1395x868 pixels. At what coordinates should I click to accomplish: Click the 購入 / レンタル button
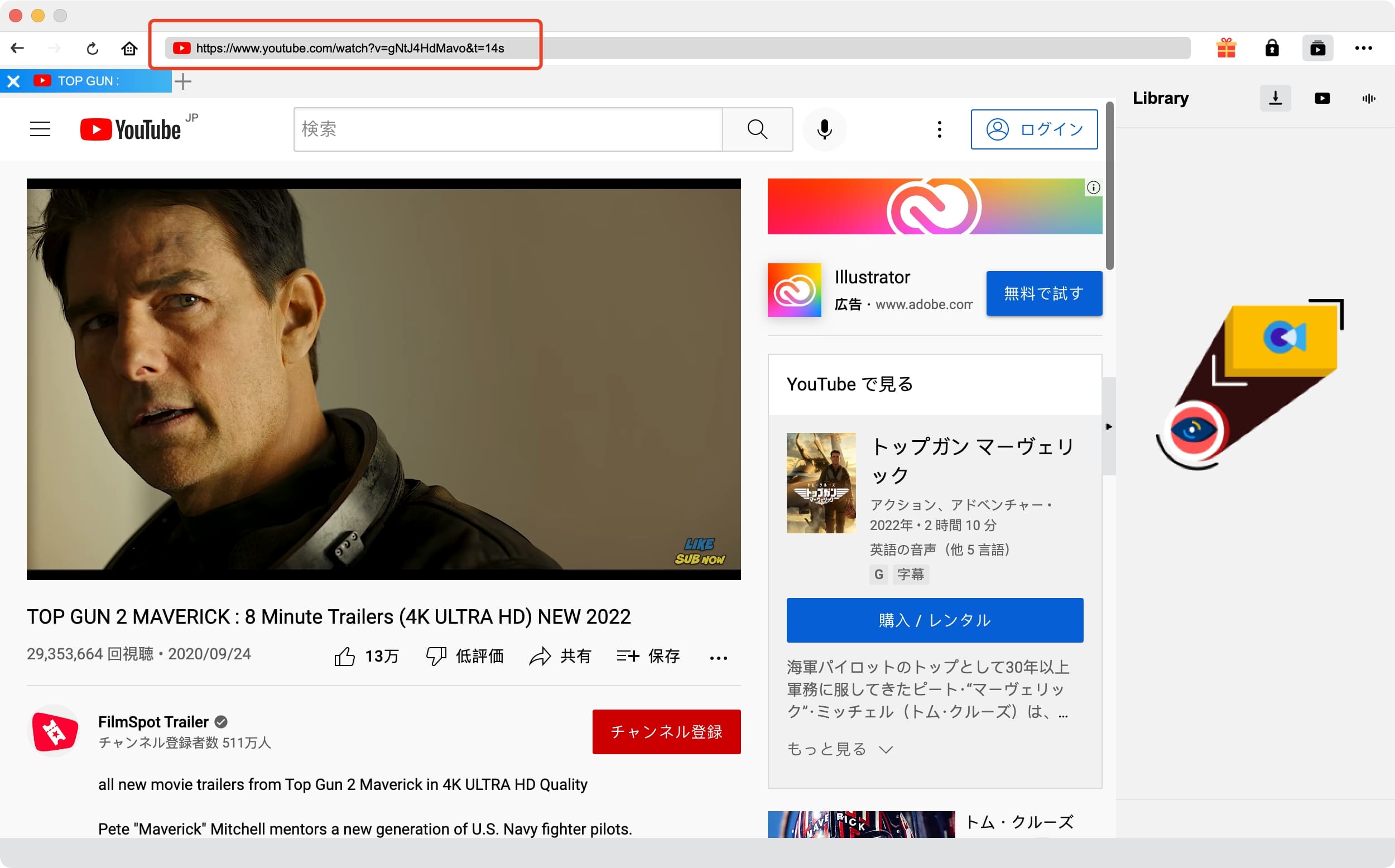[x=935, y=620]
